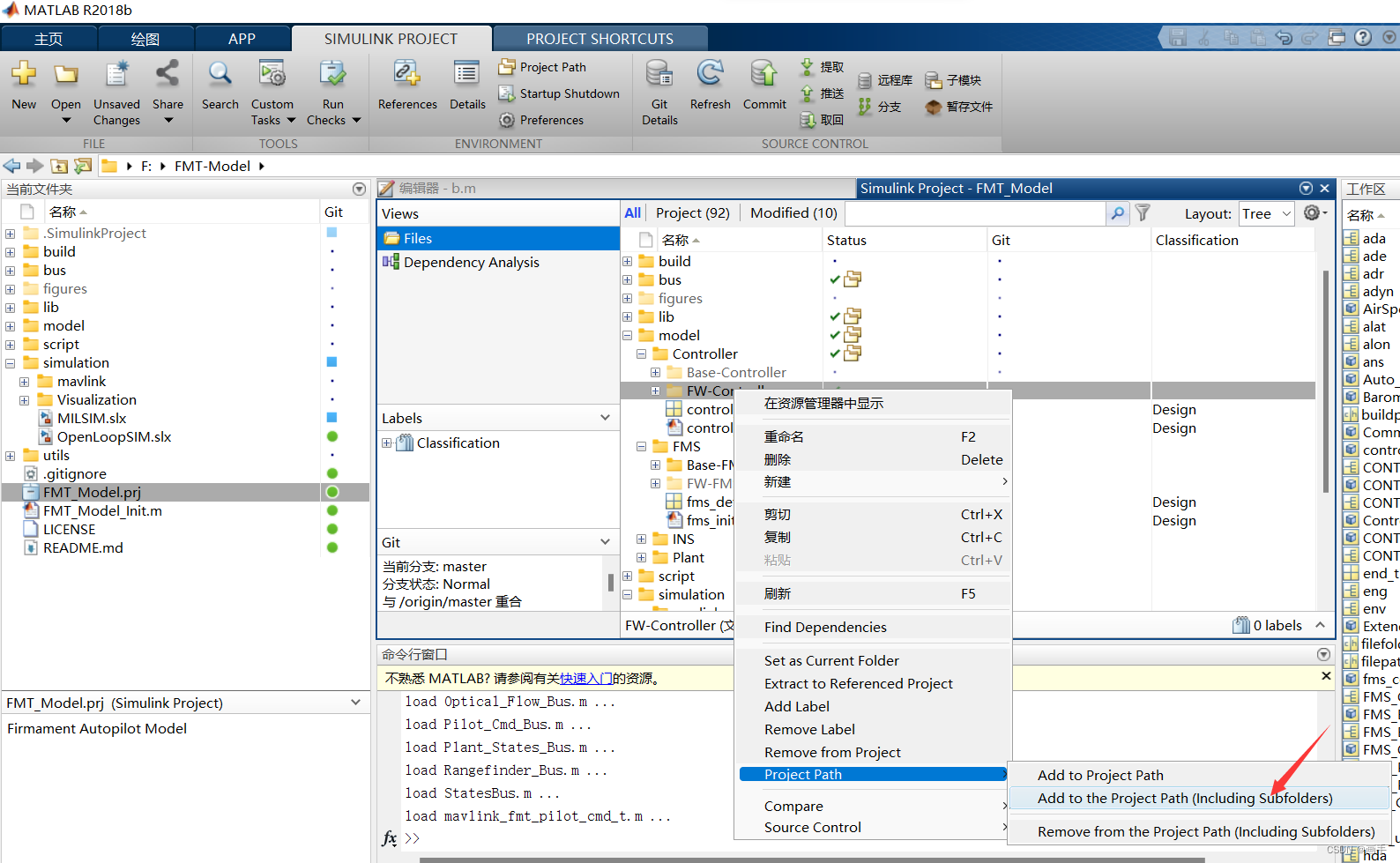
Task: Switch to PROJECT SHORTCUTS tab
Action: coord(599,39)
